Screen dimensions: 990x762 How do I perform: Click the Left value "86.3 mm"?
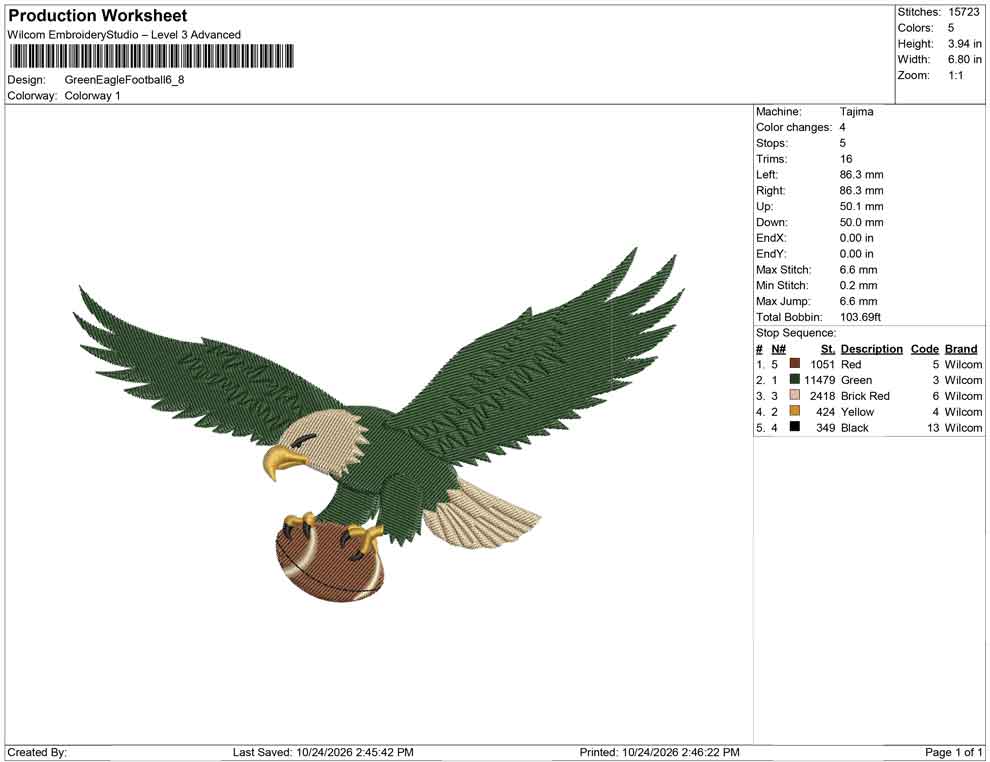862,175
